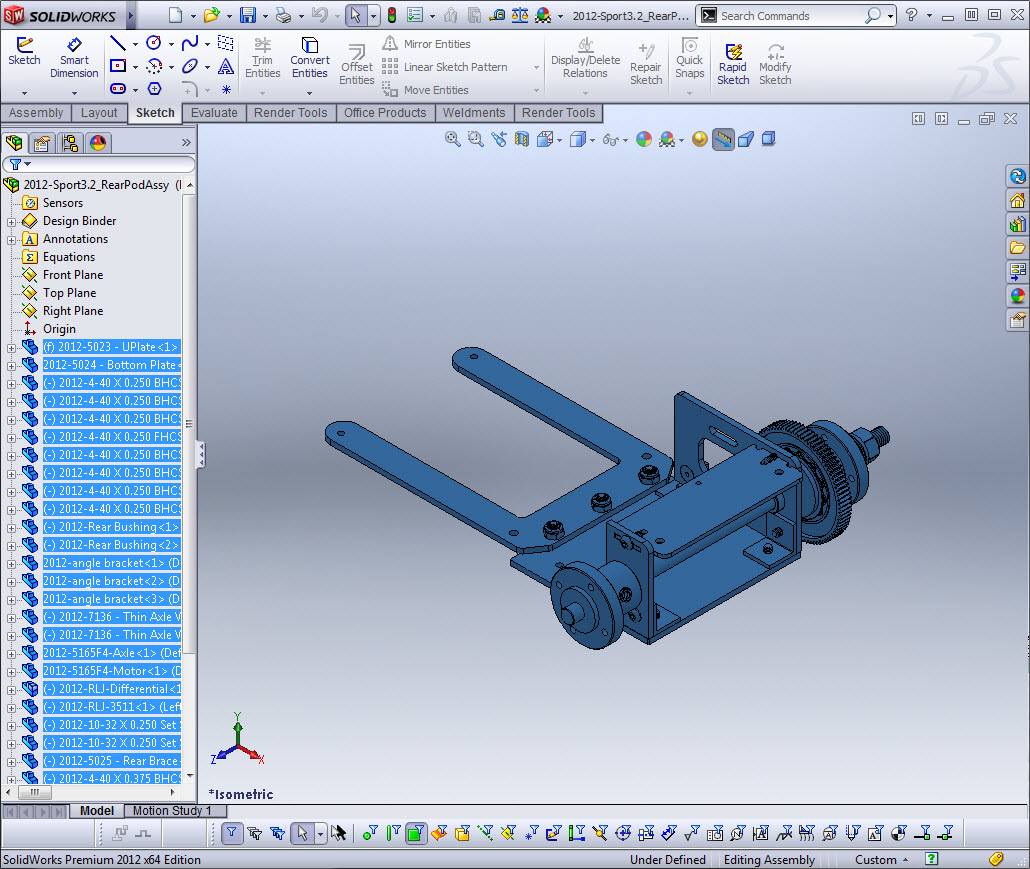Click the Convert Entities button

(x=310, y=59)
